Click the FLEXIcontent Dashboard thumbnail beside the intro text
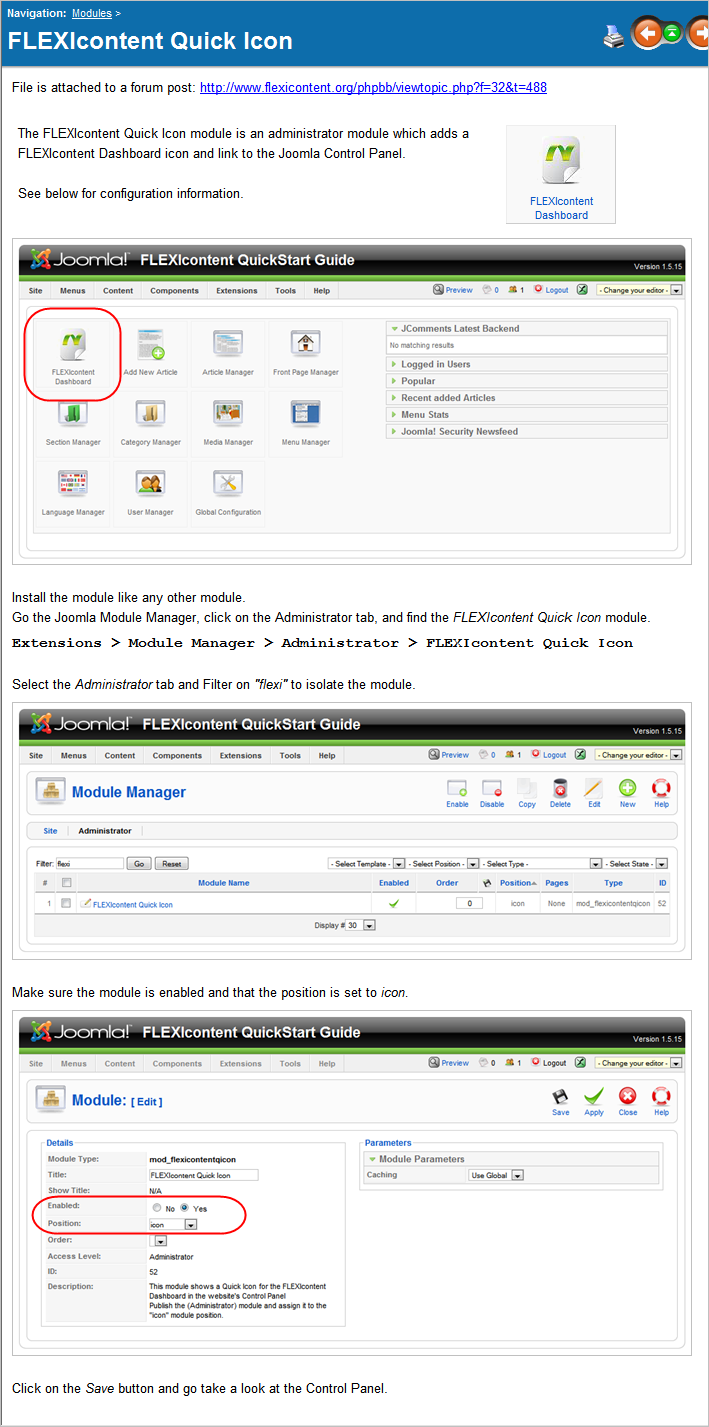This screenshot has width=709, height=1427. [x=561, y=174]
